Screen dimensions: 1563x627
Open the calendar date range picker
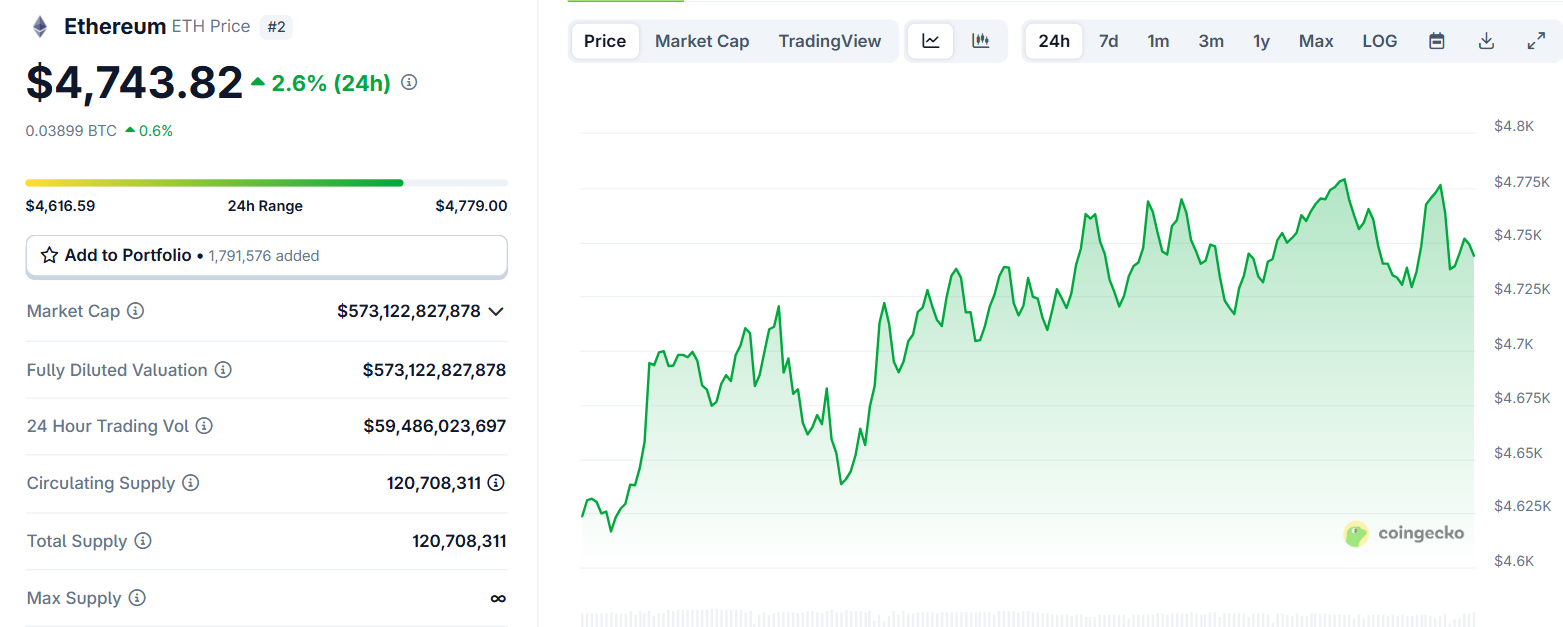pos(1437,41)
